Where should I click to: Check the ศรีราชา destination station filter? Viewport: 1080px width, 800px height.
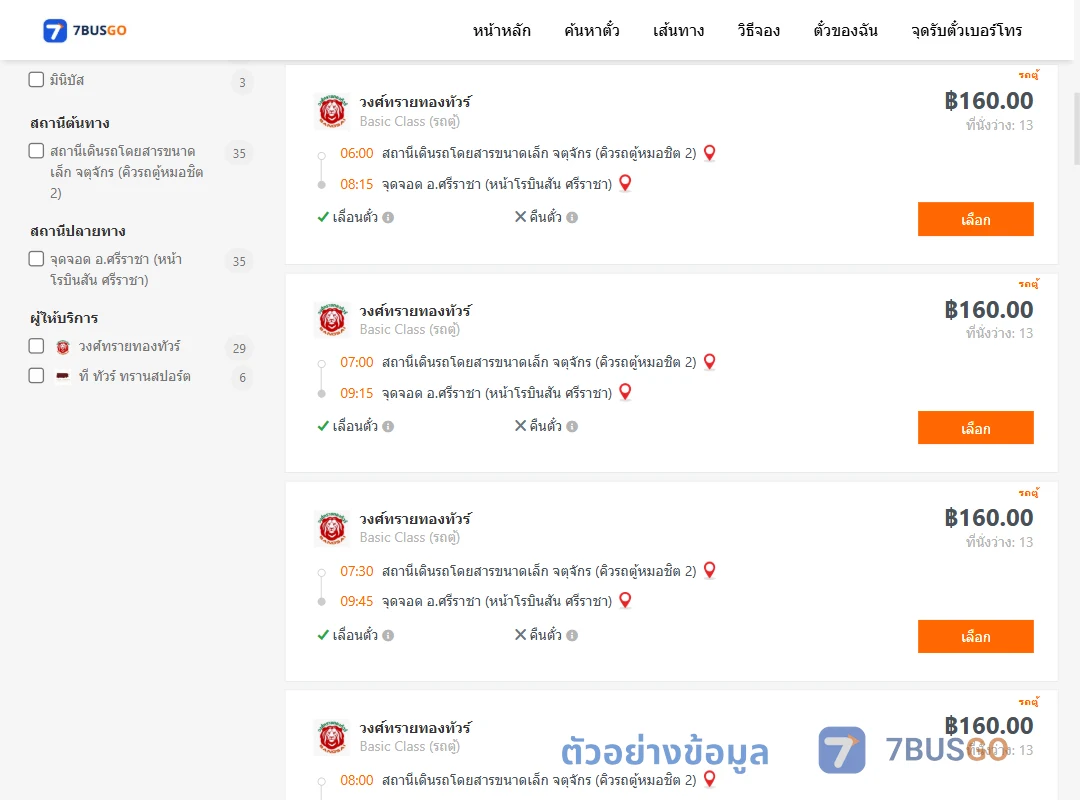click(37, 259)
